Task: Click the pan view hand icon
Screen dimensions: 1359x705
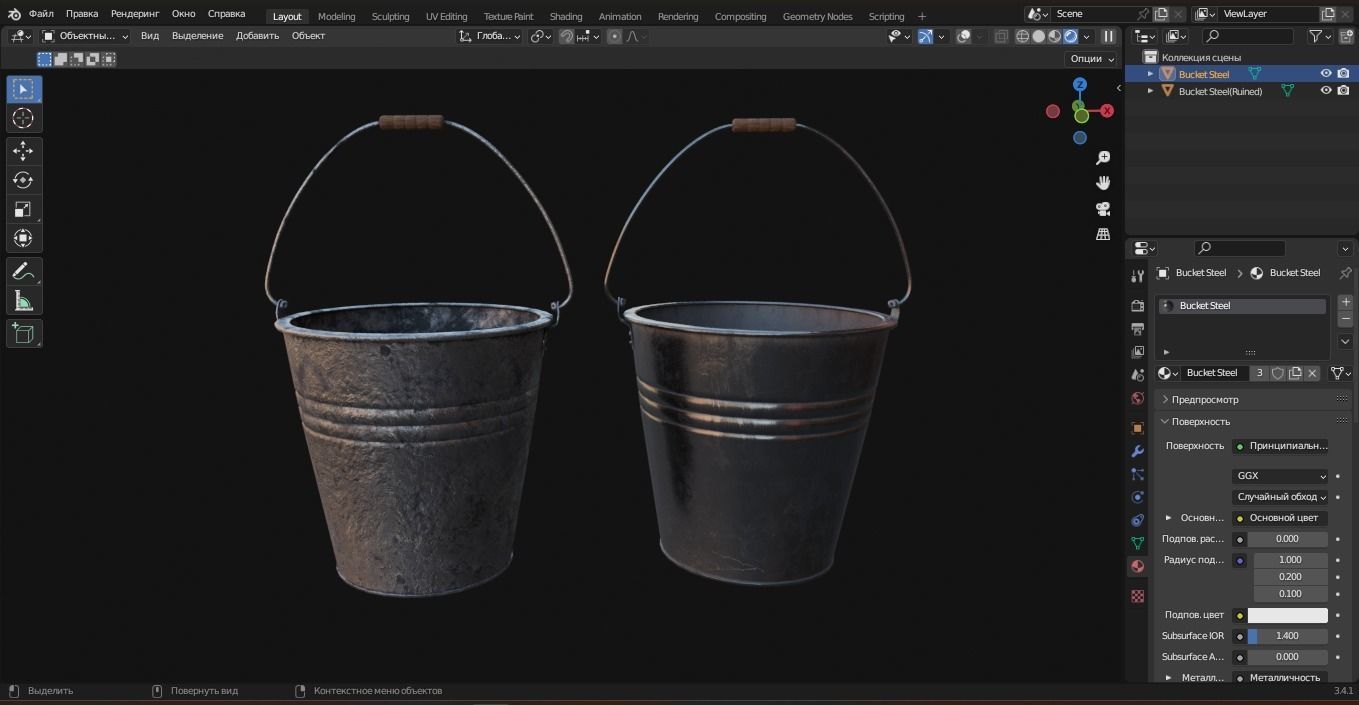Action: (x=1103, y=183)
